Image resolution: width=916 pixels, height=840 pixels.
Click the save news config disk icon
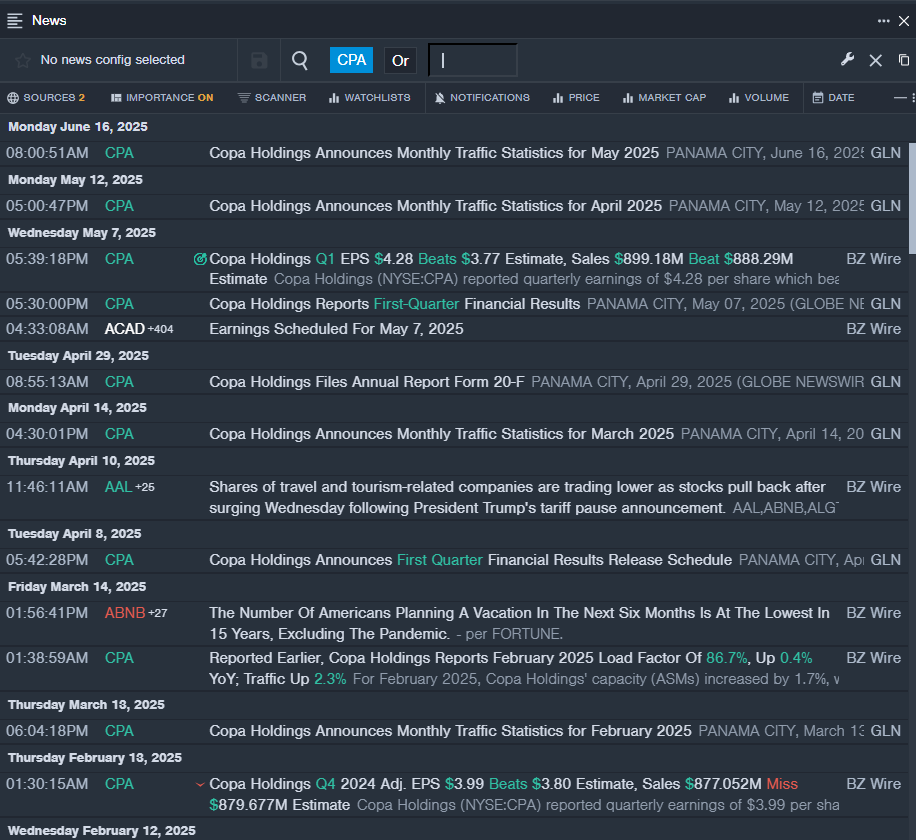pyautogui.click(x=259, y=61)
